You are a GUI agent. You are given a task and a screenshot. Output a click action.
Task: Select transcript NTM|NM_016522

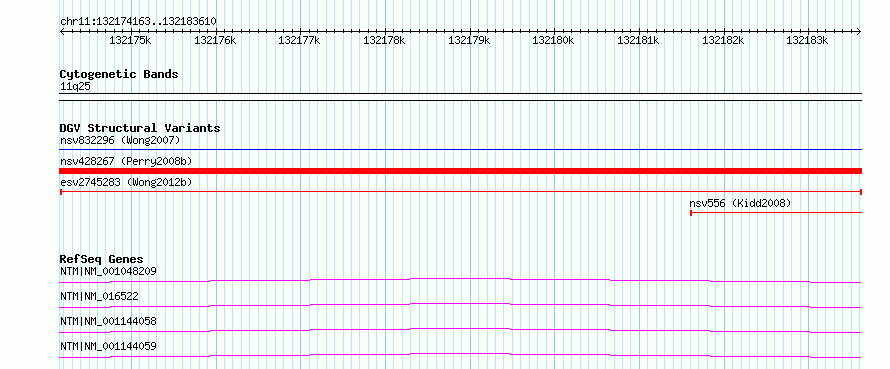[x=99, y=296]
